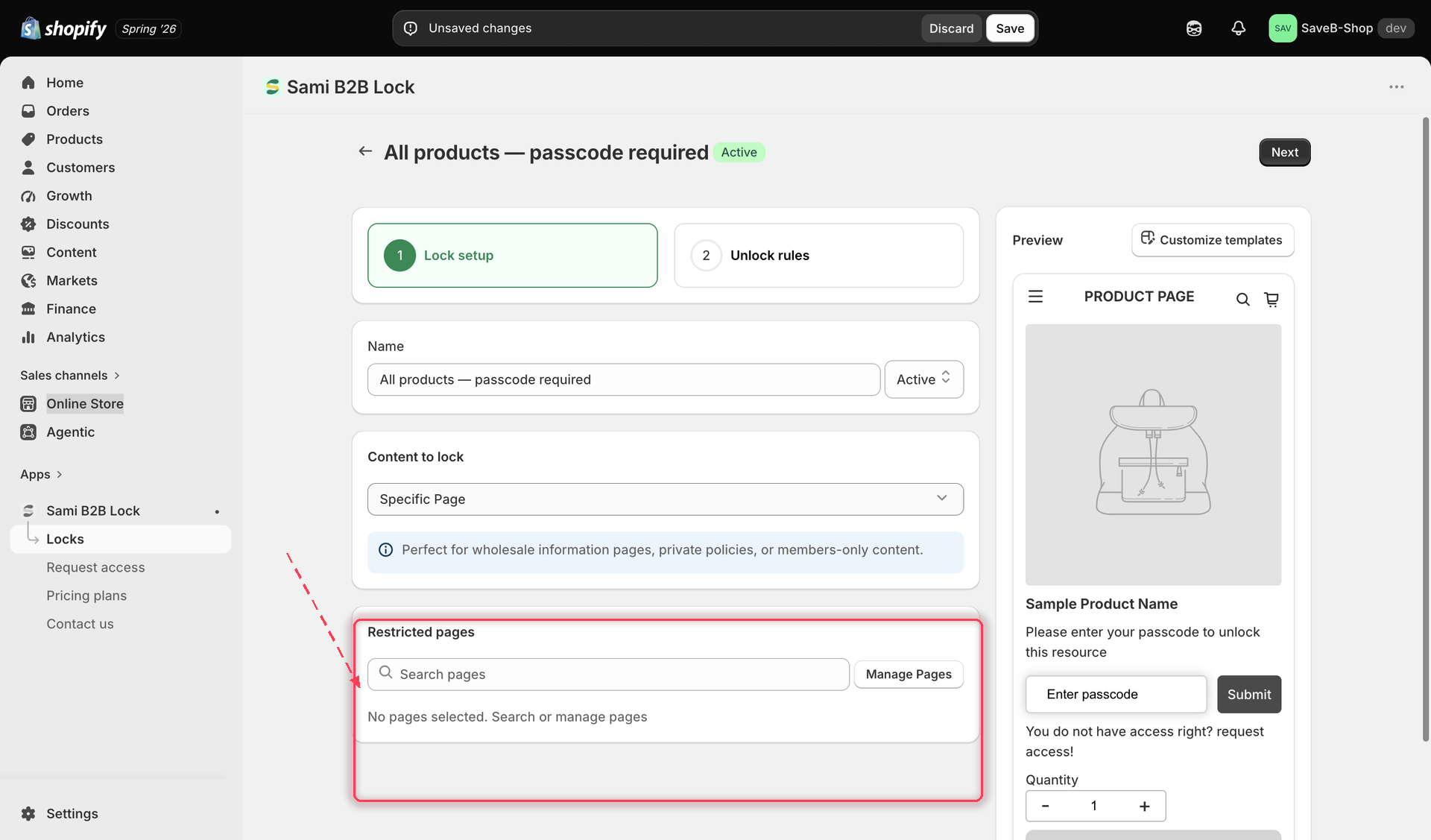Click the Discounts badge icon

coord(28,224)
